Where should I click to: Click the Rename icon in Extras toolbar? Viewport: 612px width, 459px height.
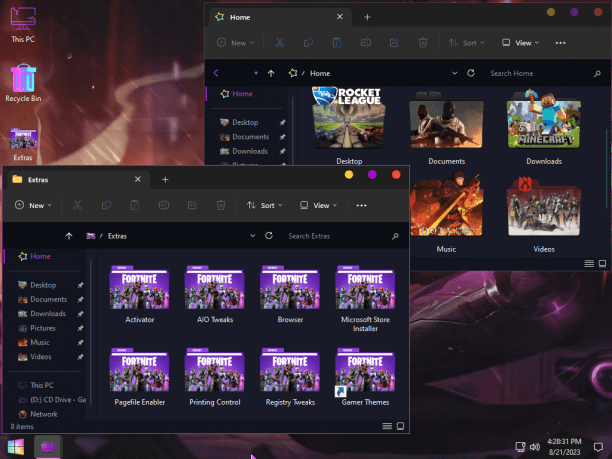pyautogui.click(x=164, y=205)
